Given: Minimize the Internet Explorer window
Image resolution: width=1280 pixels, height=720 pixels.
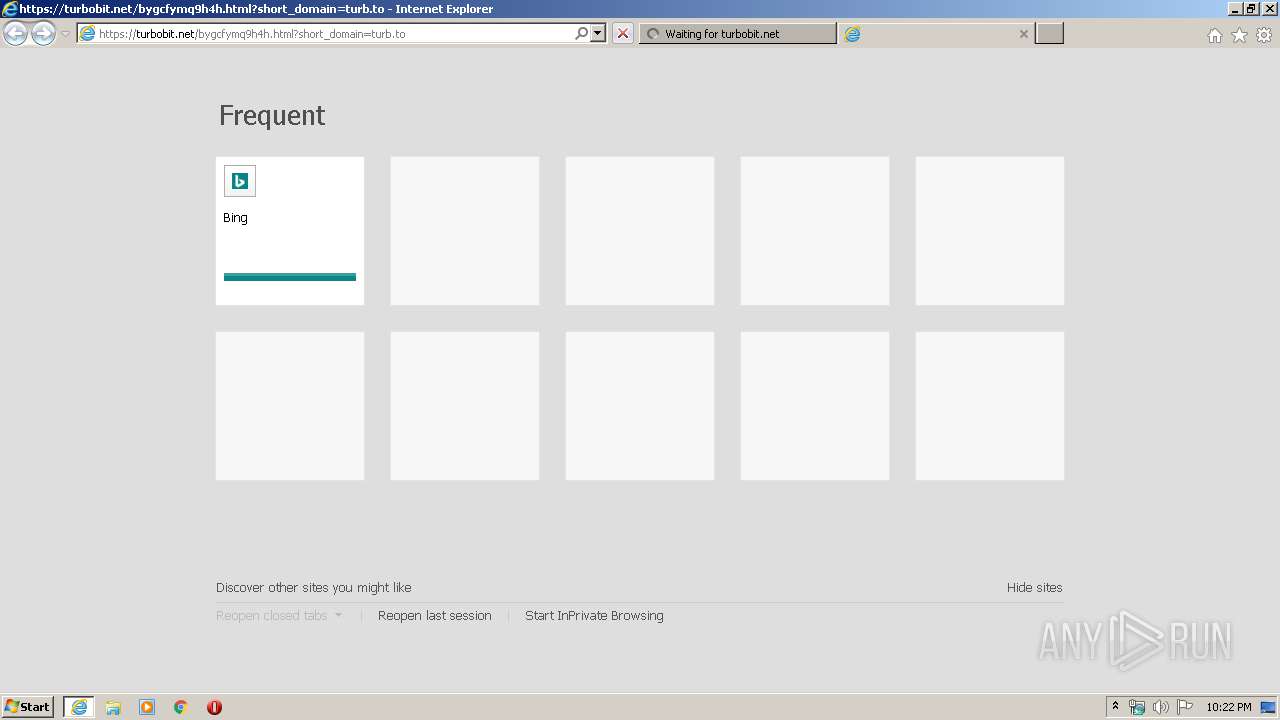Looking at the screenshot, I should [1234, 8].
